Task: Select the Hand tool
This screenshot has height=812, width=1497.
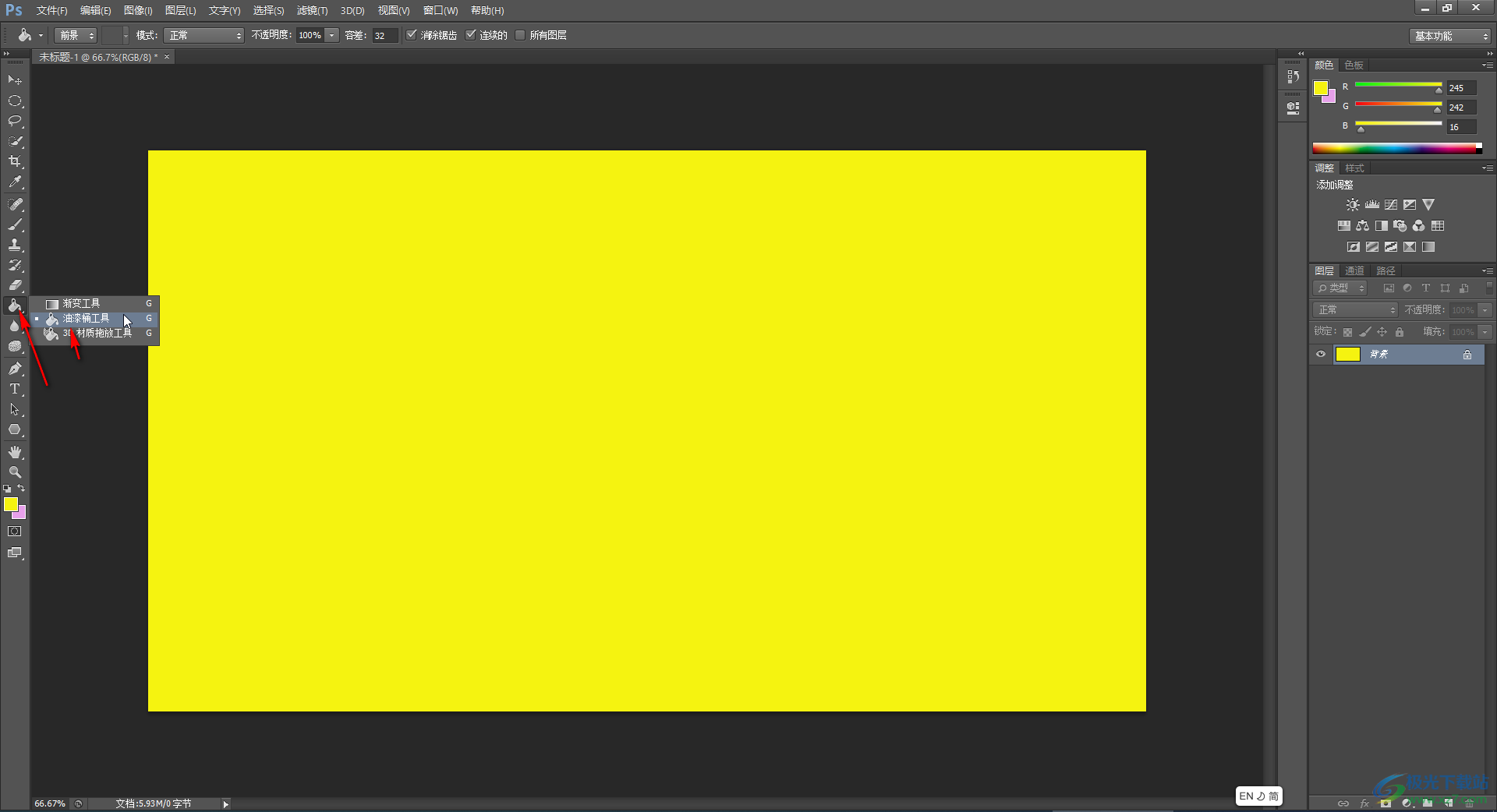Action: pos(15,452)
